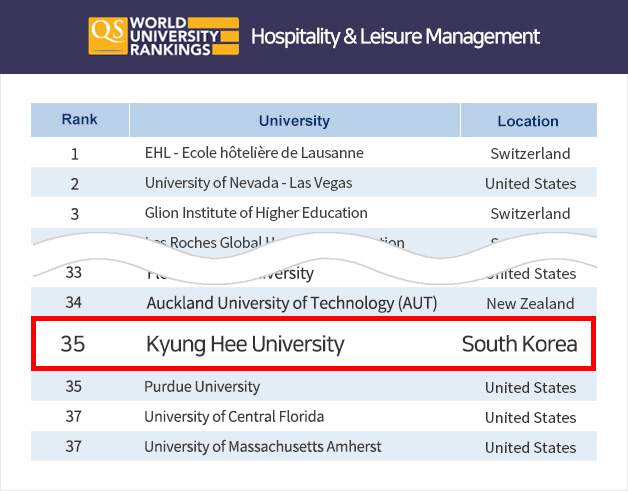Select EHL - Ecole hôtelière de Lausanne
Image resolution: width=628 pixels, height=491 pixels.
[254, 153]
